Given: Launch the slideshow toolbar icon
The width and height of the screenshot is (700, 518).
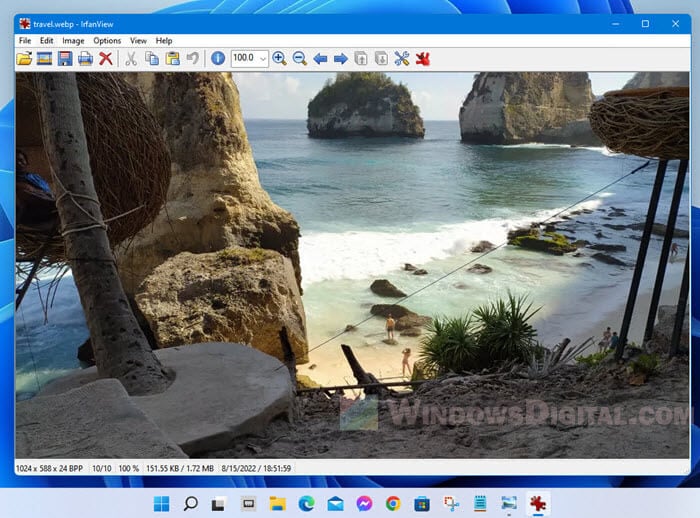Looking at the screenshot, I should pyautogui.click(x=44, y=58).
